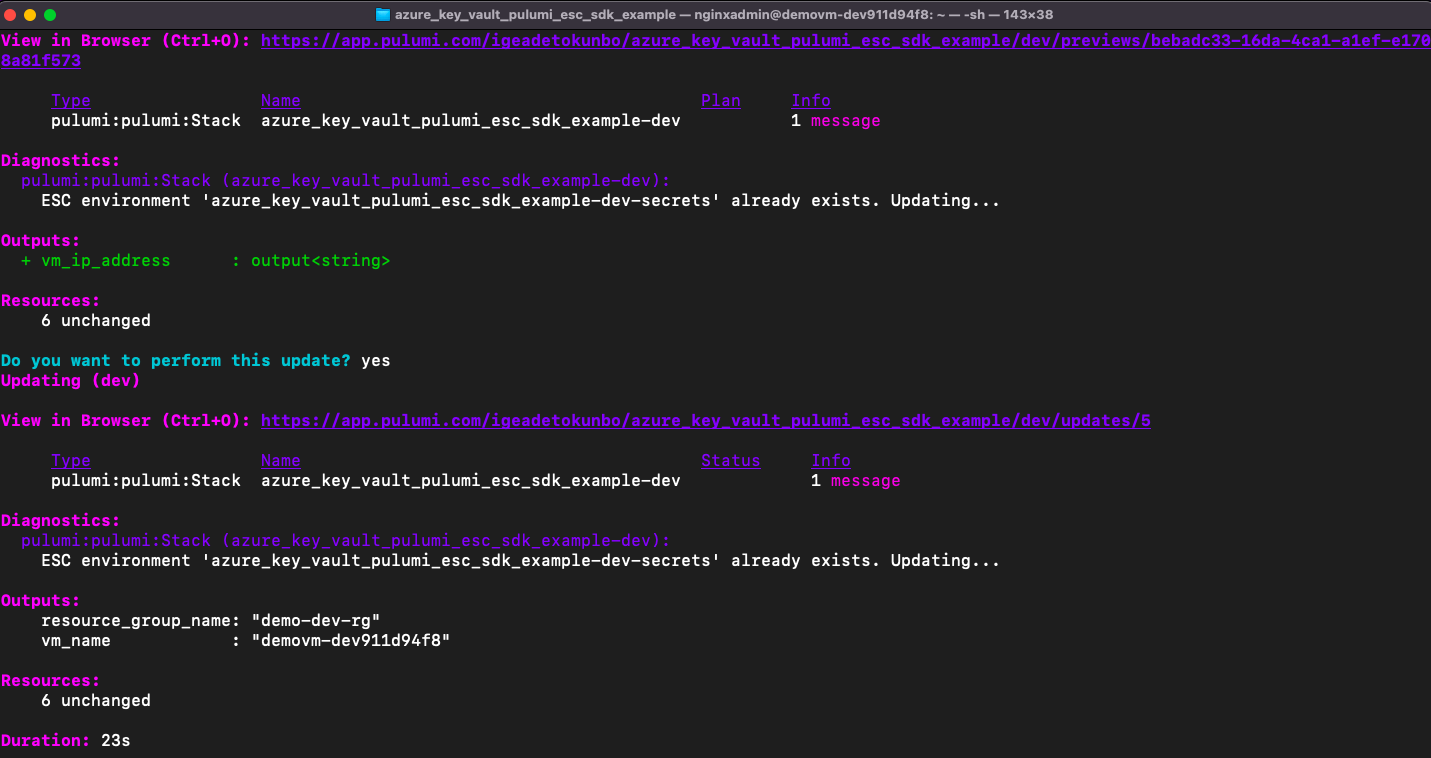1431x758 pixels.
Task: Click 'Do you want to perform this update?' prompt
Action: click(176, 361)
